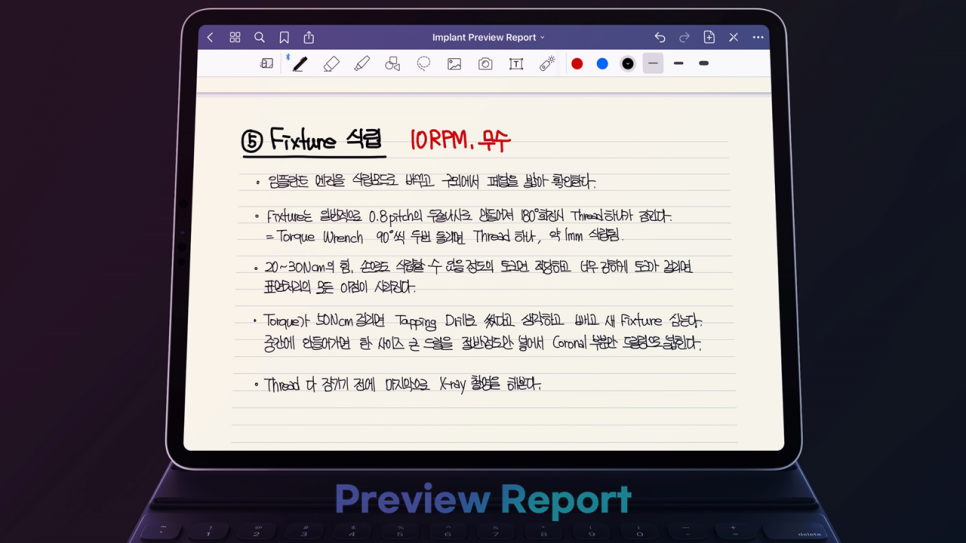Select the thin stroke width
The width and height of the screenshot is (966, 543).
coord(653,64)
